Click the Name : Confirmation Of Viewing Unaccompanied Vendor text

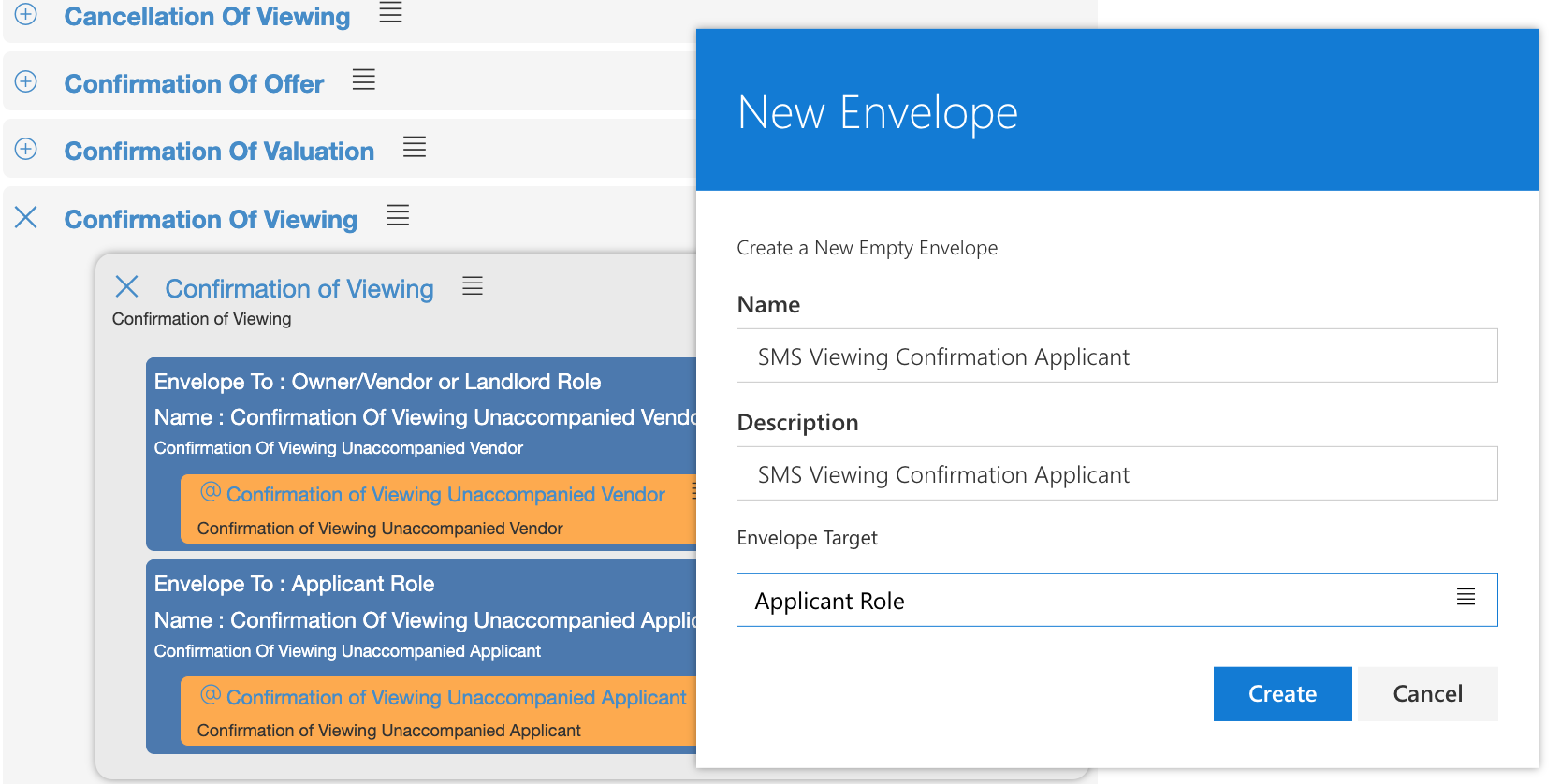pos(425,417)
